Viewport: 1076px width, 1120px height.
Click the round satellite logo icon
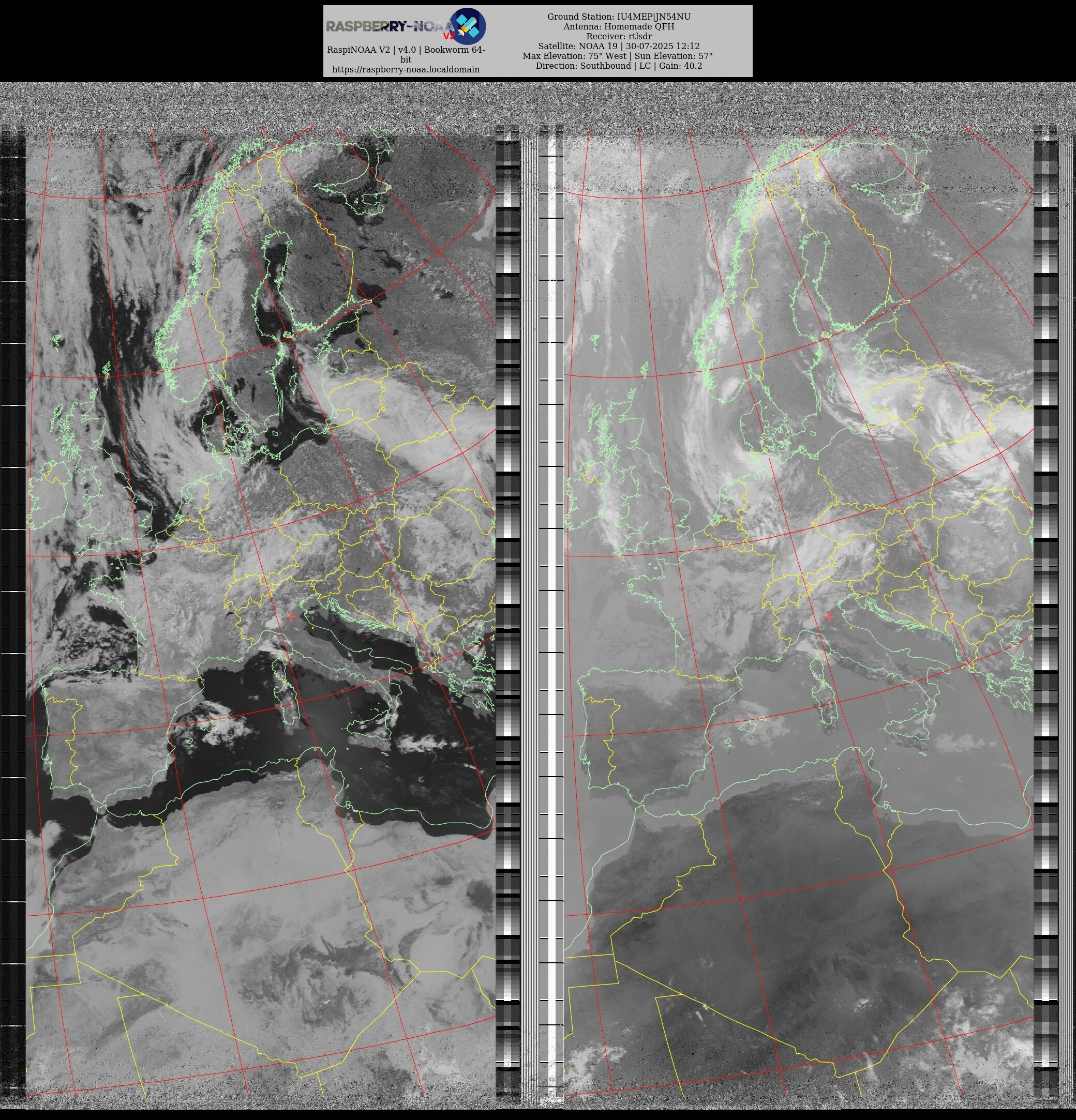click(x=467, y=26)
